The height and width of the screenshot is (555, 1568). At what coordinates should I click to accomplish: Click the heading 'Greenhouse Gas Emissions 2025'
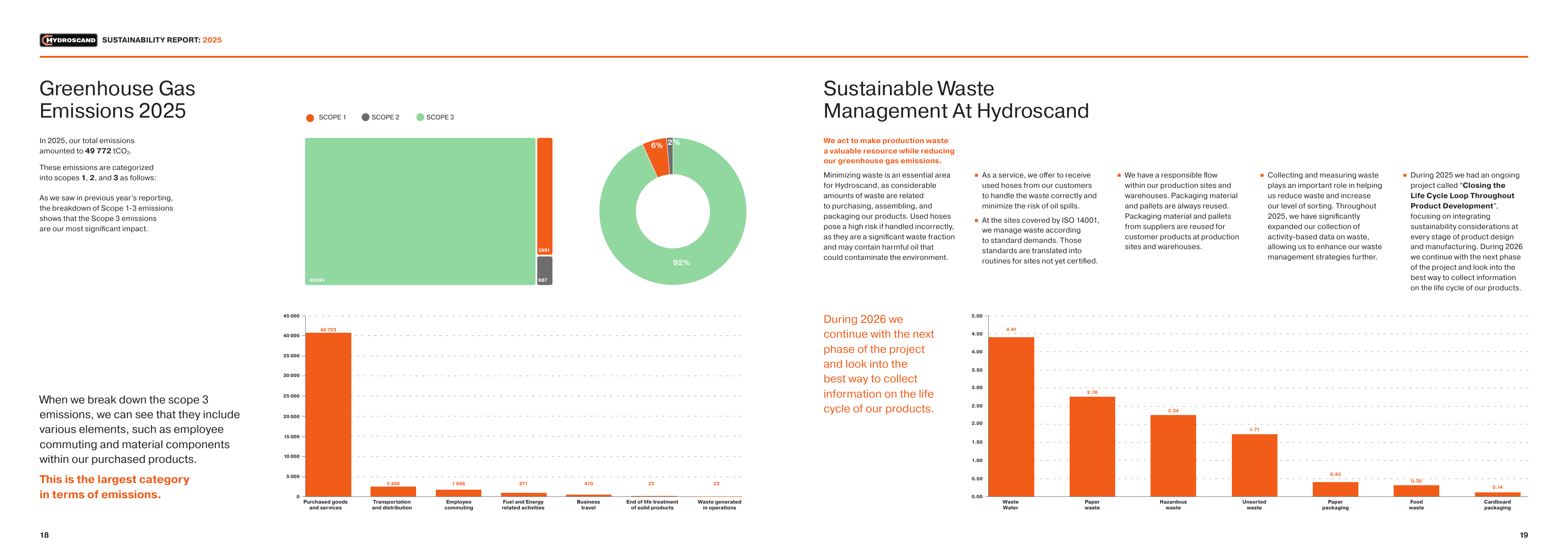click(x=118, y=100)
